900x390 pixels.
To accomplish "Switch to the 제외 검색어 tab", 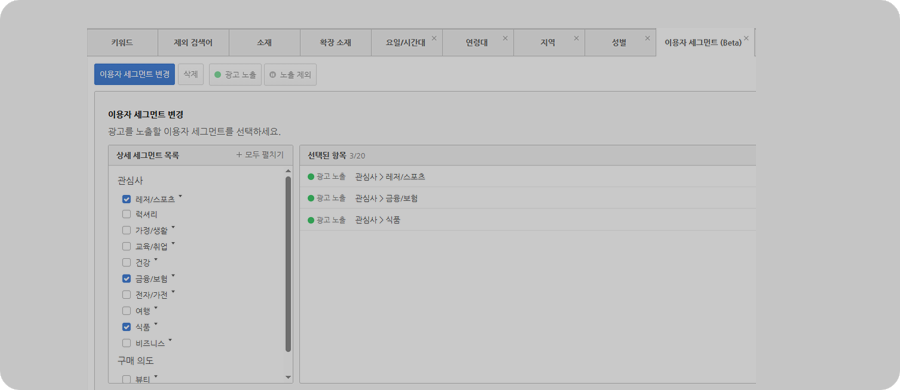I will [x=193, y=43].
